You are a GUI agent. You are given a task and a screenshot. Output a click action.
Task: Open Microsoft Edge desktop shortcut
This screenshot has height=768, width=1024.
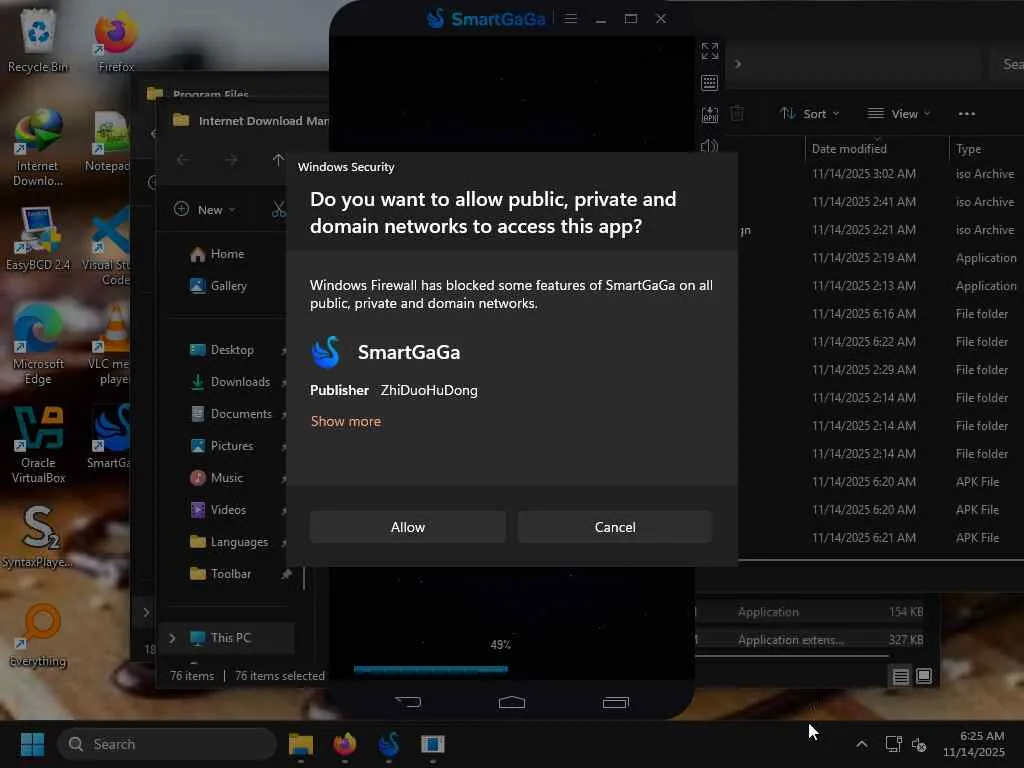click(38, 345)
